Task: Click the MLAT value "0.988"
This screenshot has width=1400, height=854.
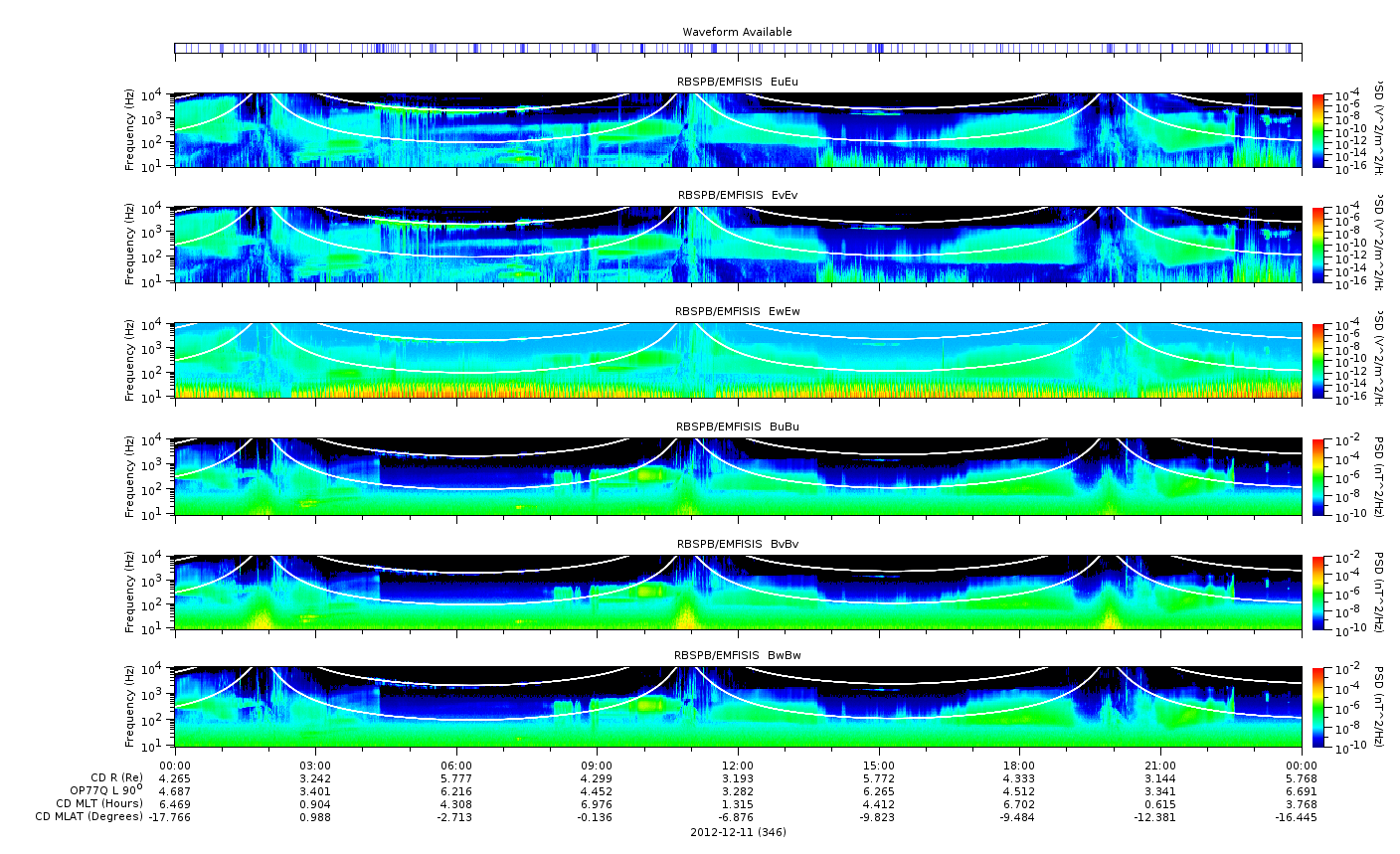Action: coord(315,817)
